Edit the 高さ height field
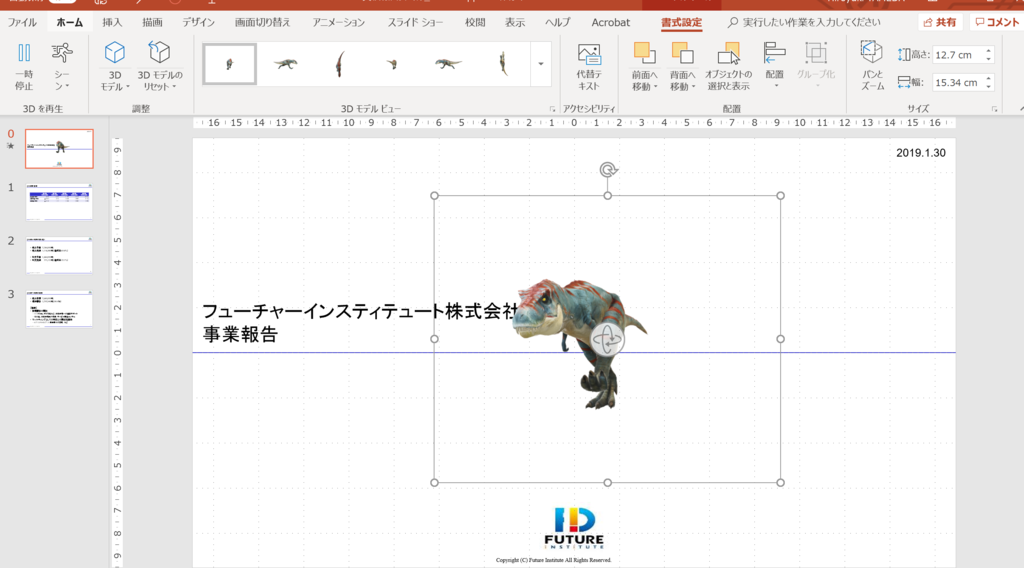The image size is (1024, 568). point(957,55)
